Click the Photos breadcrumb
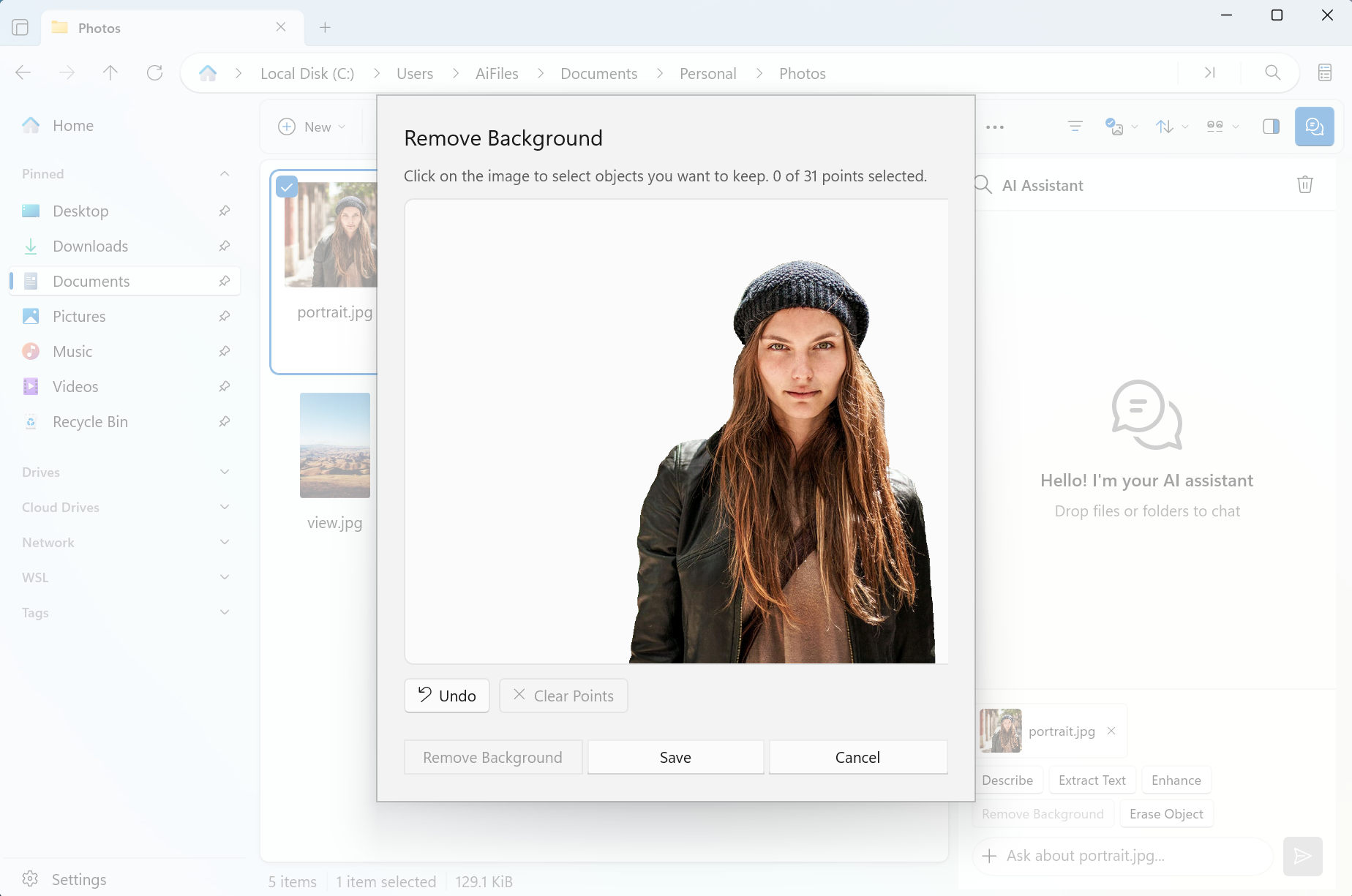This screenshot has width=1352, height=896. point(802,73)
